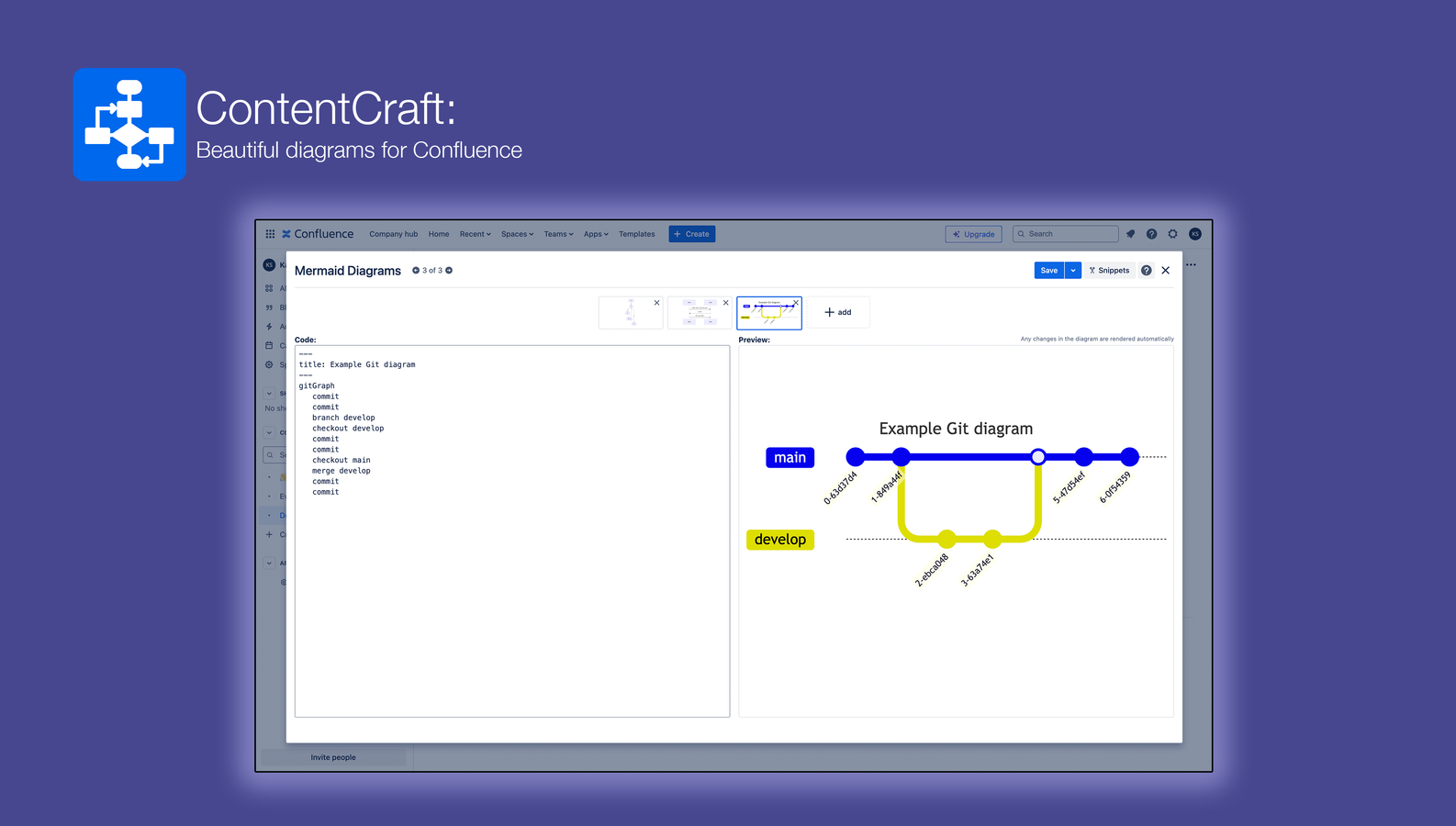The height and width of the screenshot is (826, 1456).
Task: Save the Mermaid diagram
Action: click(1049, 271)
